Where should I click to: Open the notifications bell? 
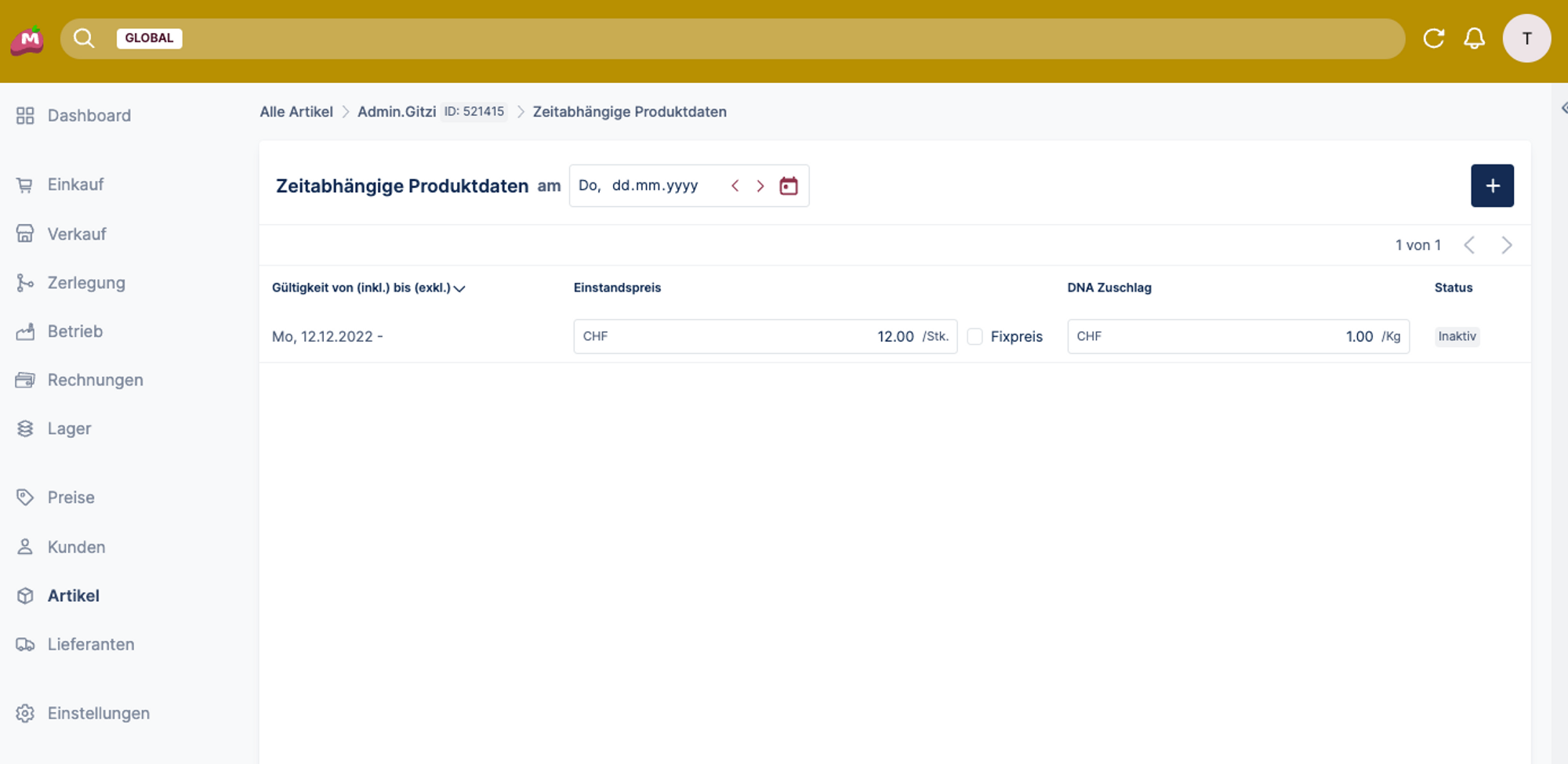1474,38
